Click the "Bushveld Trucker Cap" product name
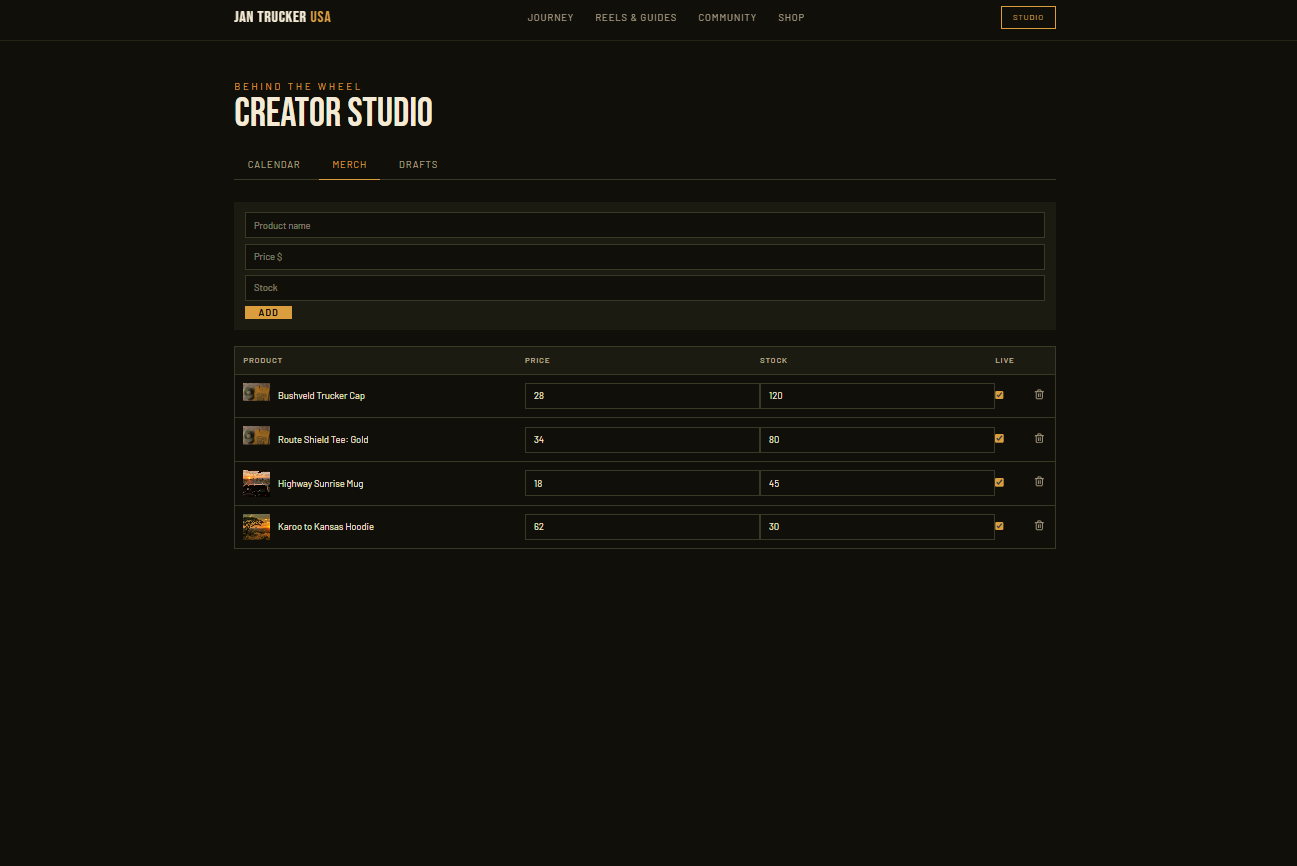This screenshot has height=866, width=1297. coord(321,396)
